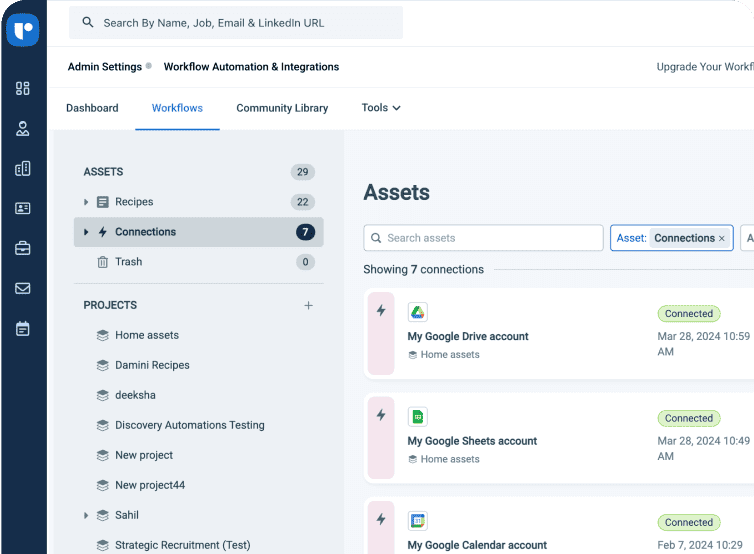This screenshot has height=554, width=754.
Task: Open the companies building icon in the sidebar
Action: pyautogui.click(x=23, y=168)
